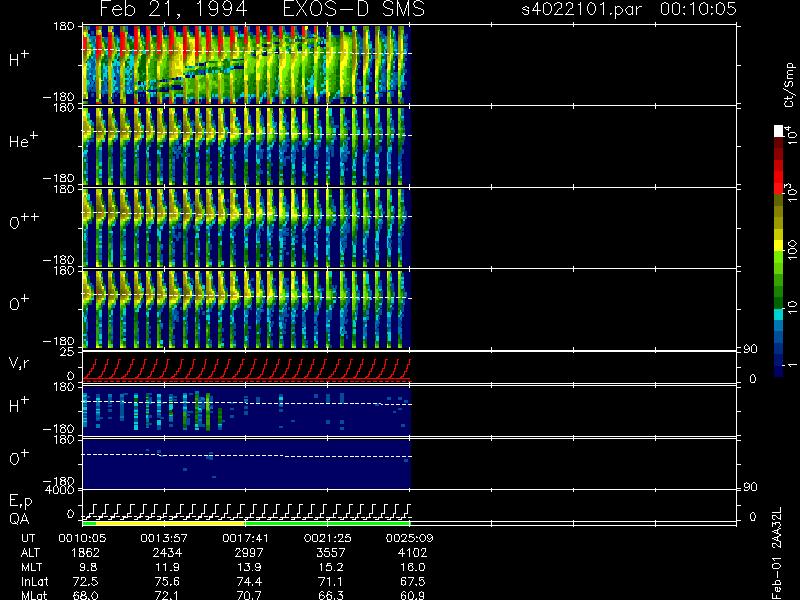Click the altitude value '2434'
Viewport: 800px width, 600px height.
[x=167, y=553]
